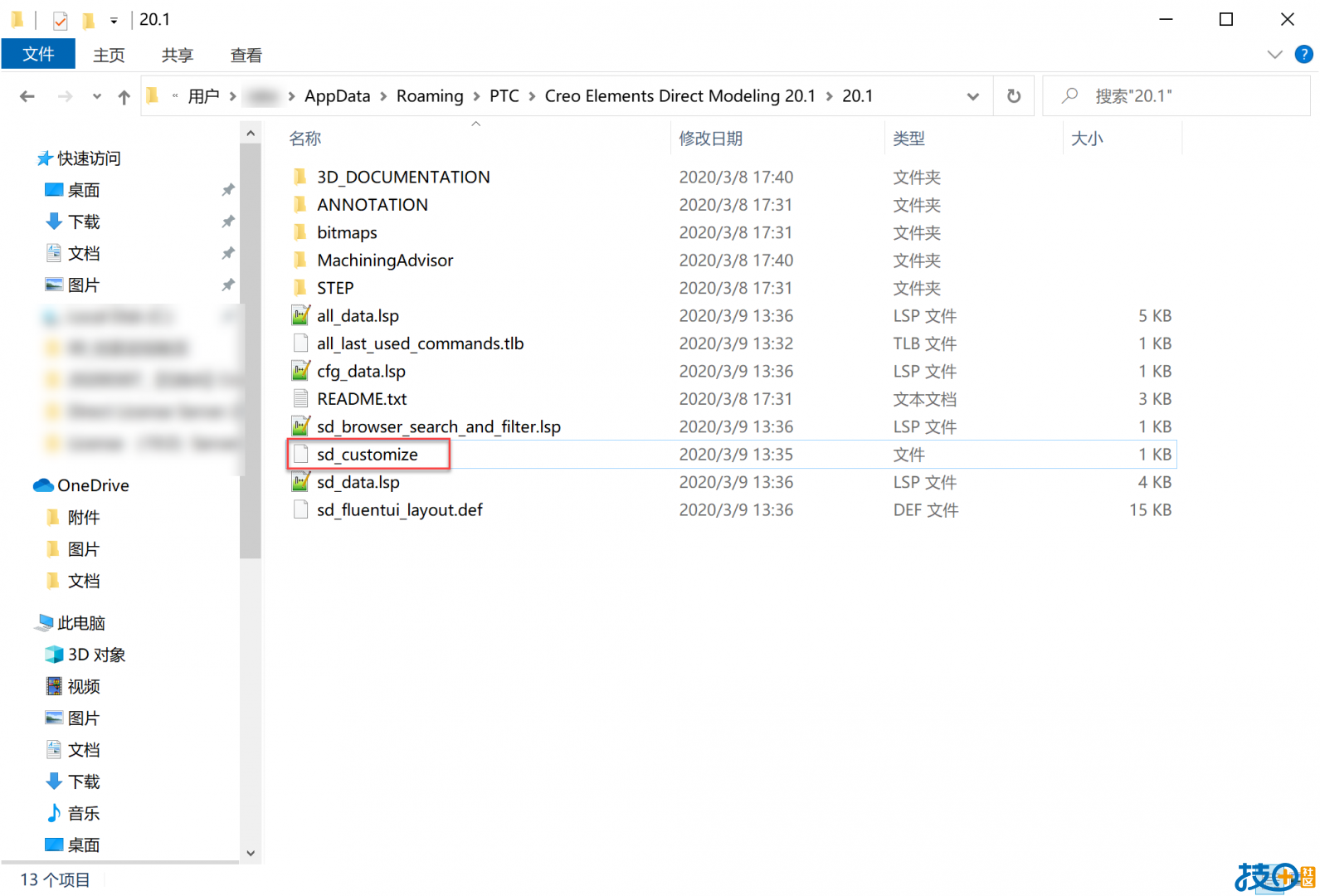The width and height of the screenshot is (1320, 896).
Task: Switch to the 共享 ribbon tab
Action: pos(178,55)
